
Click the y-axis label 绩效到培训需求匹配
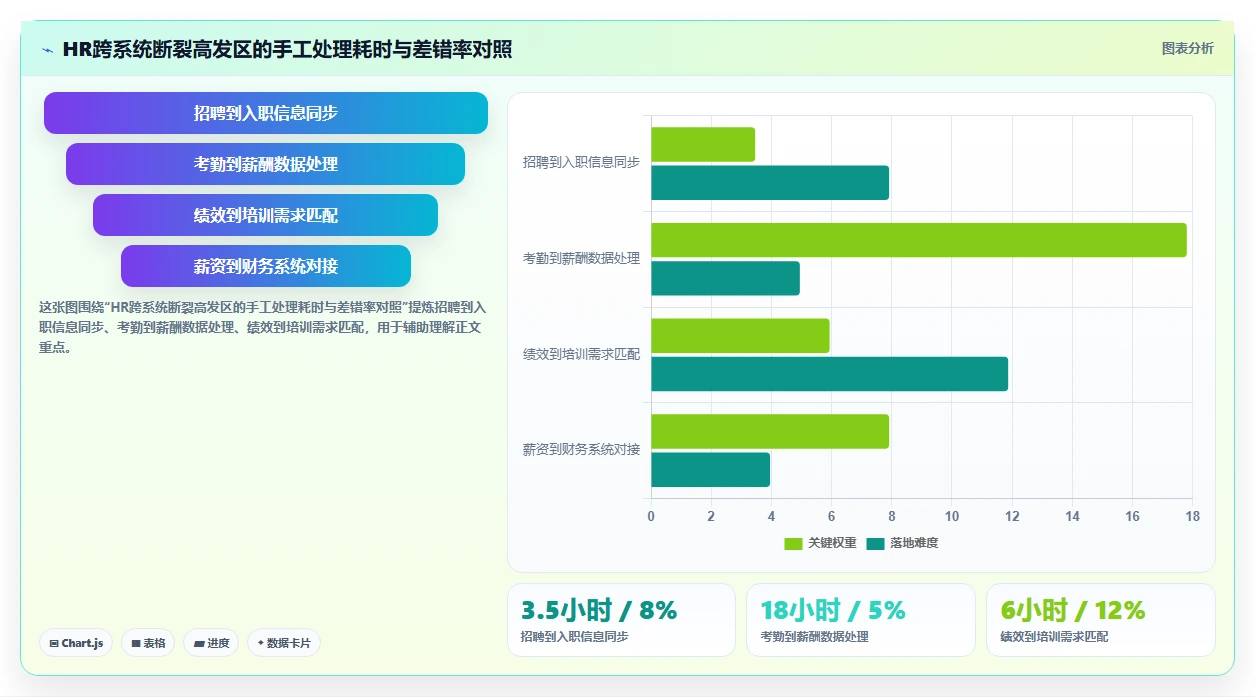point(581,354)
